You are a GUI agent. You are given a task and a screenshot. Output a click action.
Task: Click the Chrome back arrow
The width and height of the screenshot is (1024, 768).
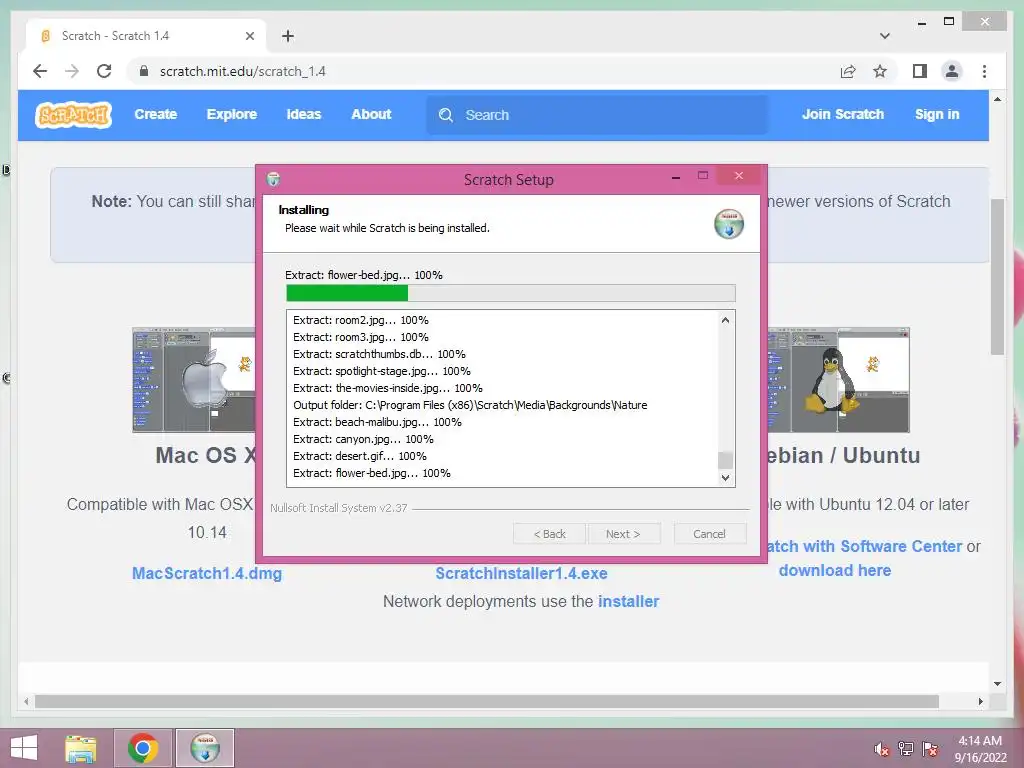(40, 71)
